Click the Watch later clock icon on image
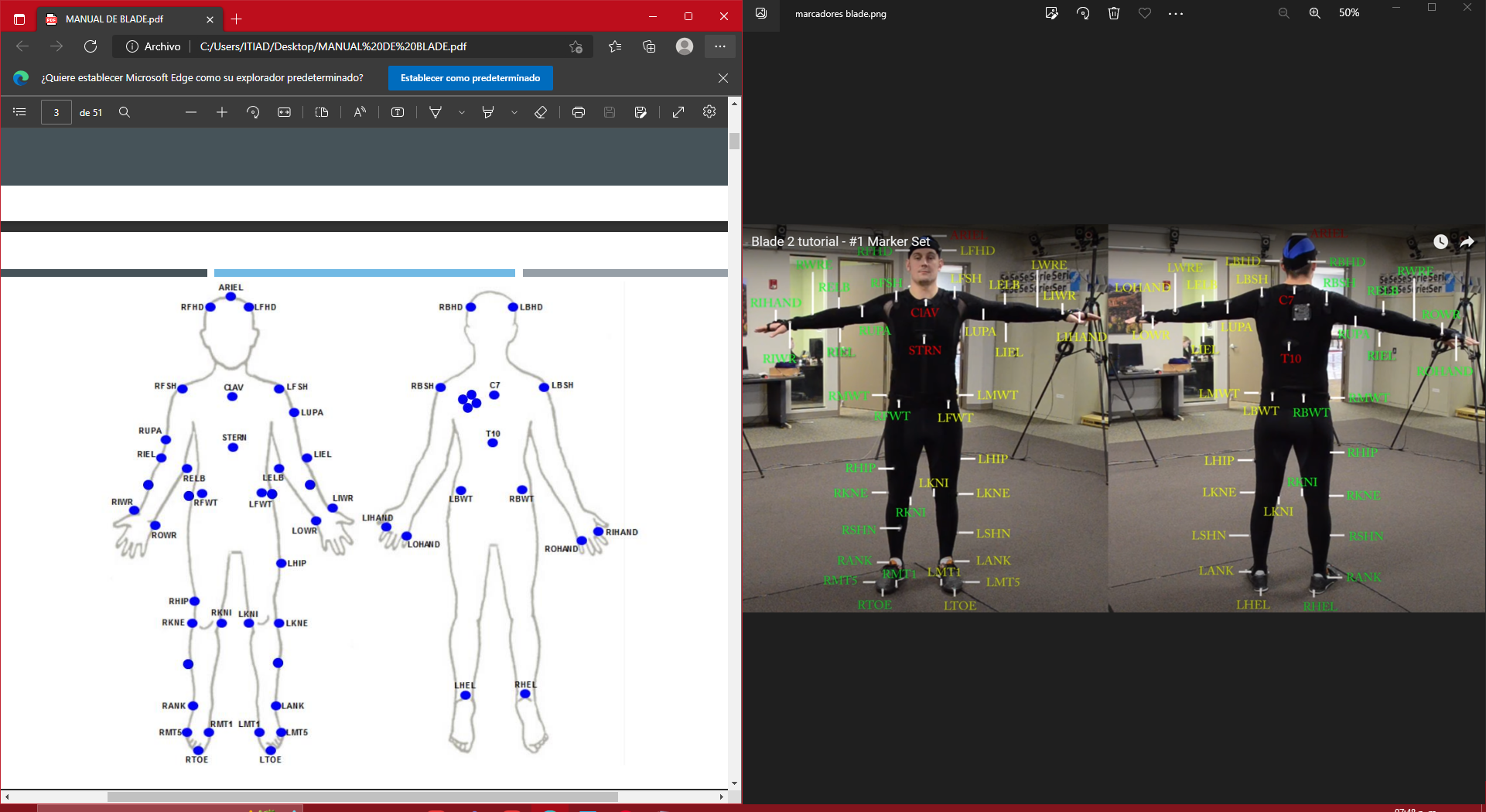 pos(1440,241)
